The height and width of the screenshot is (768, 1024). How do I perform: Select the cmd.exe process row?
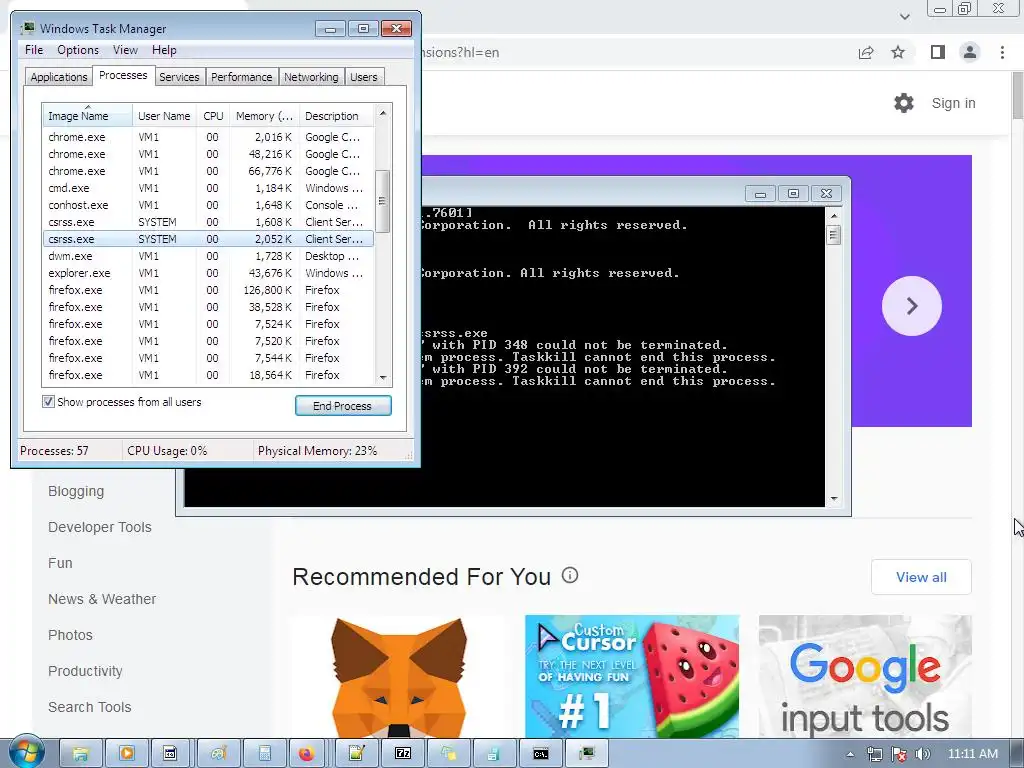point(208,188)
